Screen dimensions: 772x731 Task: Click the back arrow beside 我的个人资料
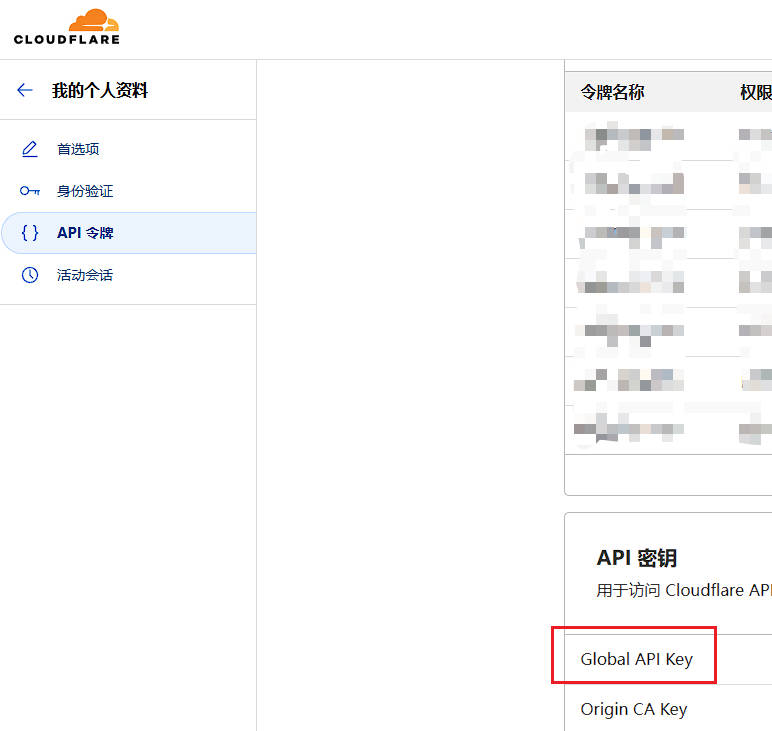point(25,90)
